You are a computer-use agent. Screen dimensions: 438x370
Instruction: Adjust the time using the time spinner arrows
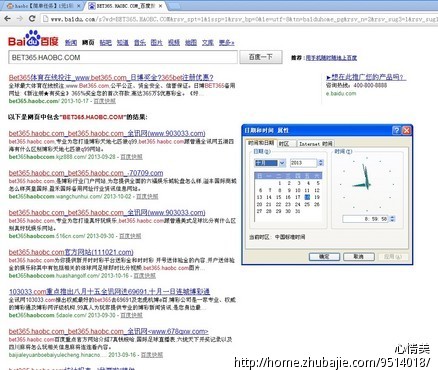(x=392, y=219)
